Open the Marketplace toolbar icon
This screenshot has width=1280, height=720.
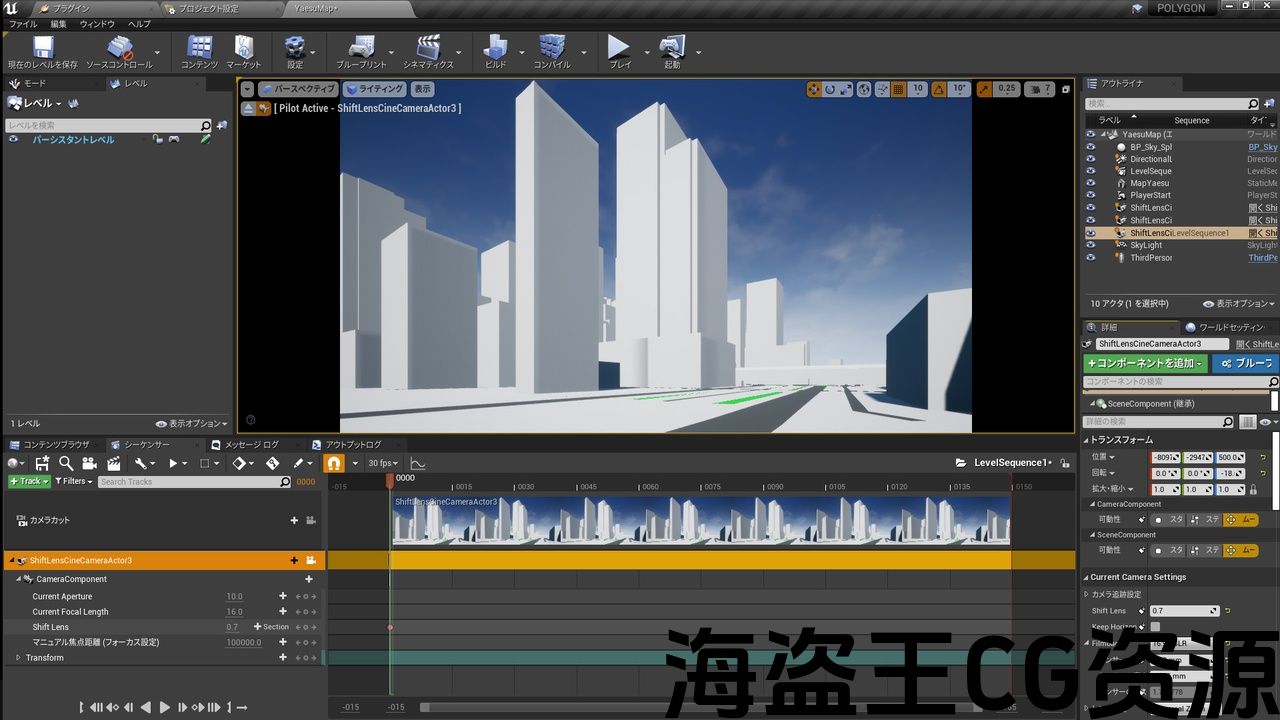243,48
